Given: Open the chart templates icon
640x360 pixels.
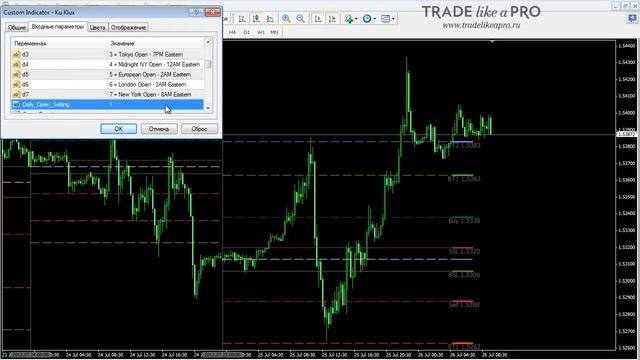Looking at the screenshot, I should pos(385,19).
